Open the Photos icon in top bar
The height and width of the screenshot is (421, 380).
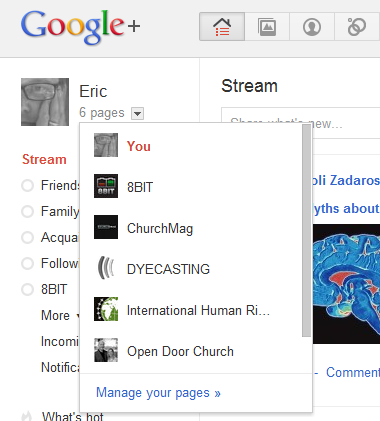tap(267, 27)
